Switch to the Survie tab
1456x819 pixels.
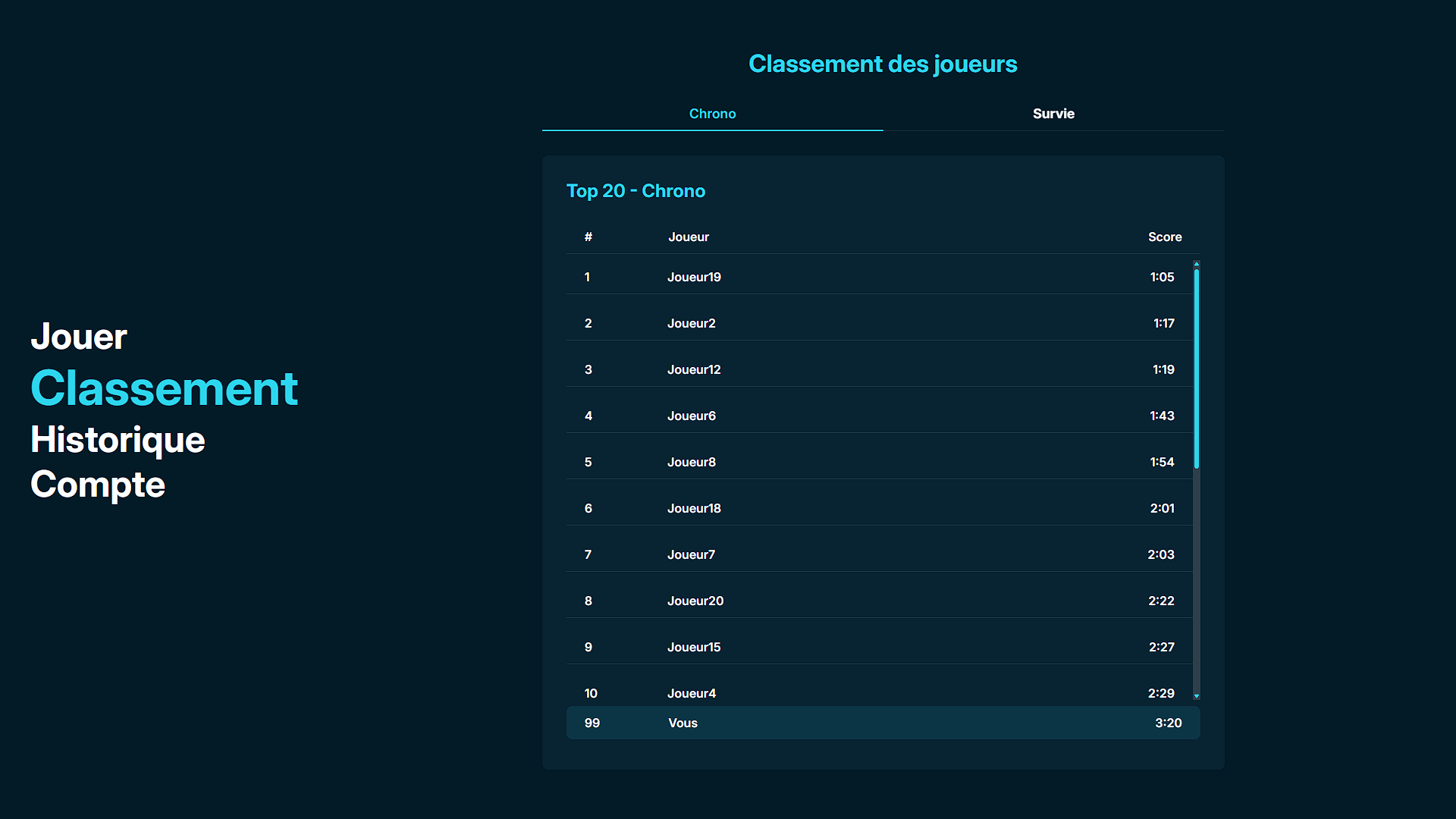(x=1053, y=114)
